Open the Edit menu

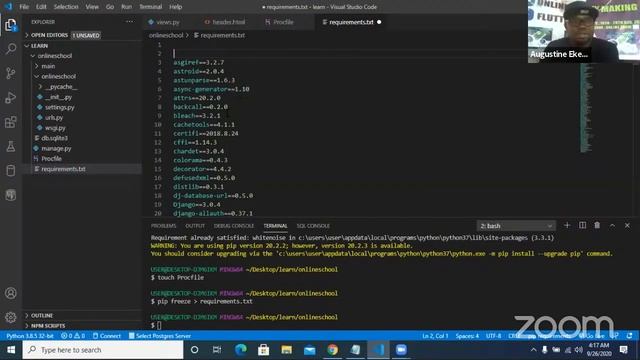pyautogui.click(x=41, y=7)
